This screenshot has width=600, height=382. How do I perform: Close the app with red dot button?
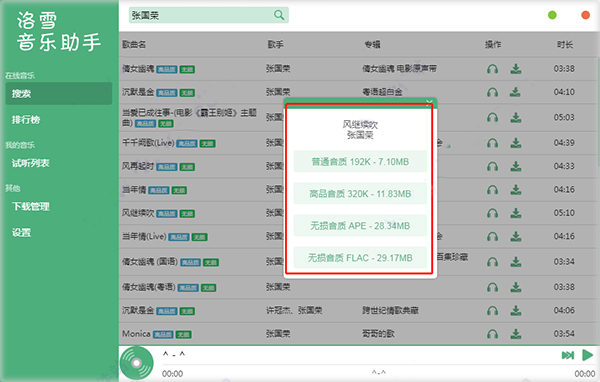tap(585, 15)
